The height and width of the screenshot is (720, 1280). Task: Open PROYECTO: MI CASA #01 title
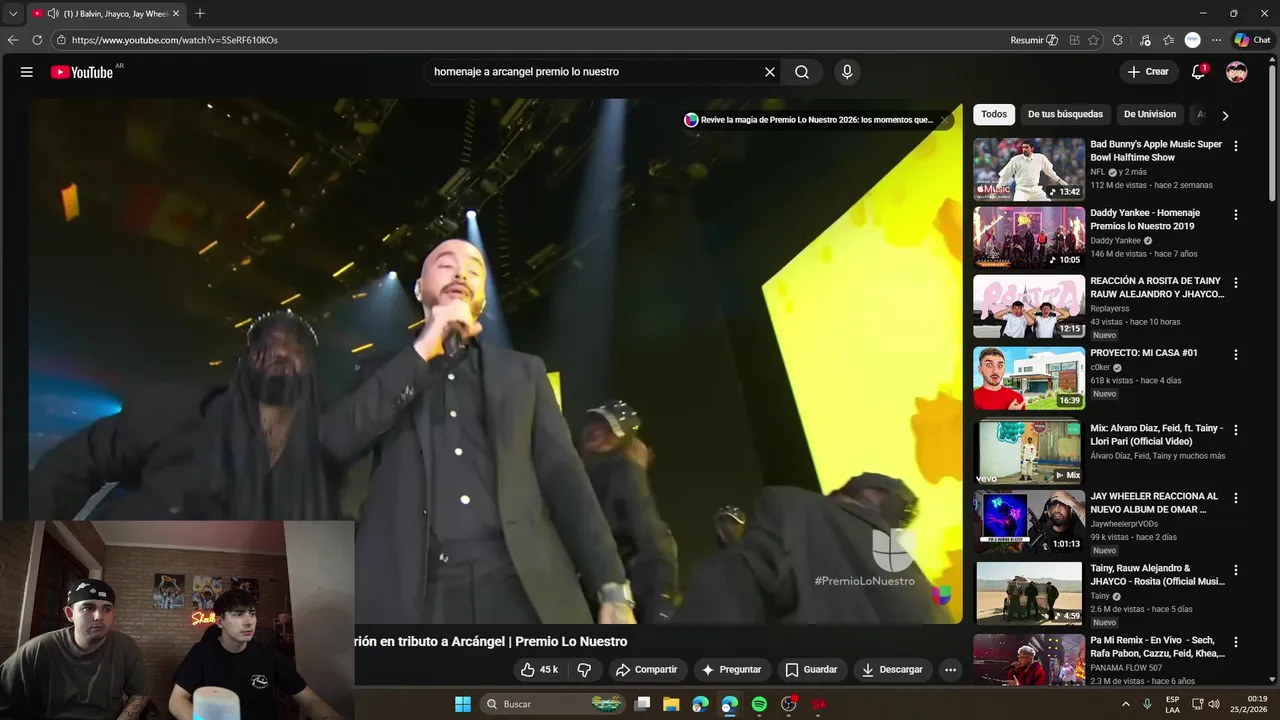click(x=1143, y=353)
